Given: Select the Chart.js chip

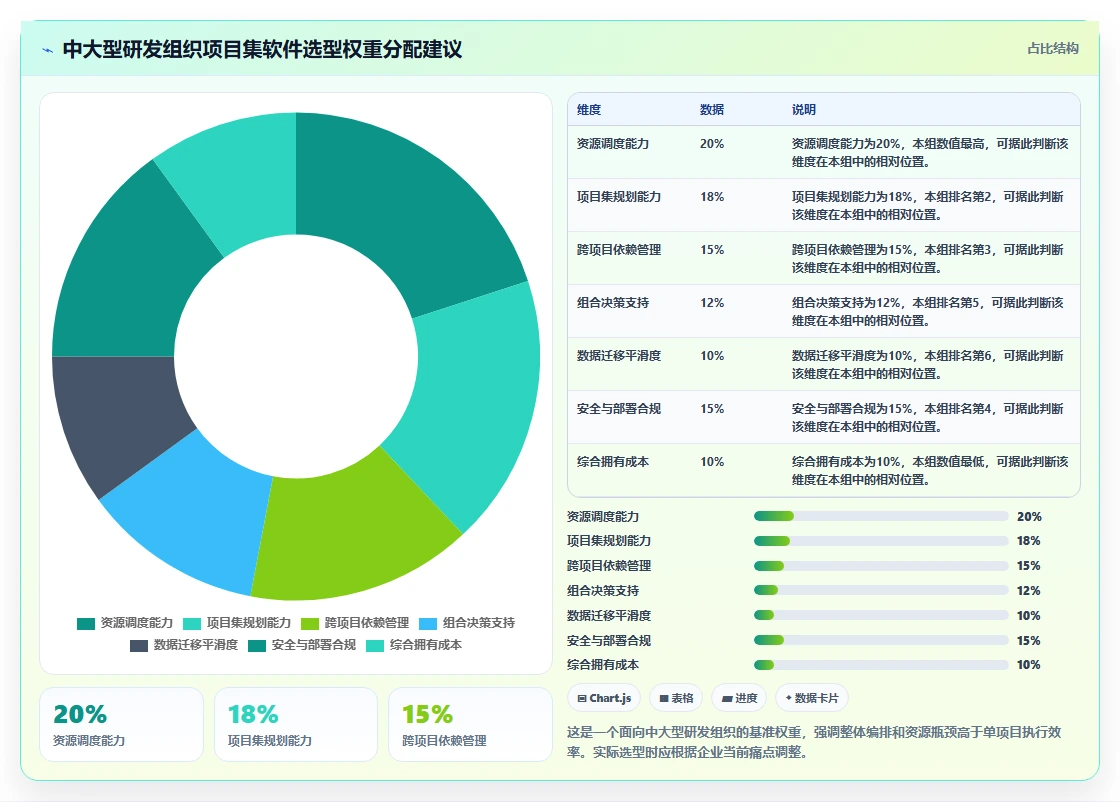Looking at the screenshot, I should [x=604, y=698].
